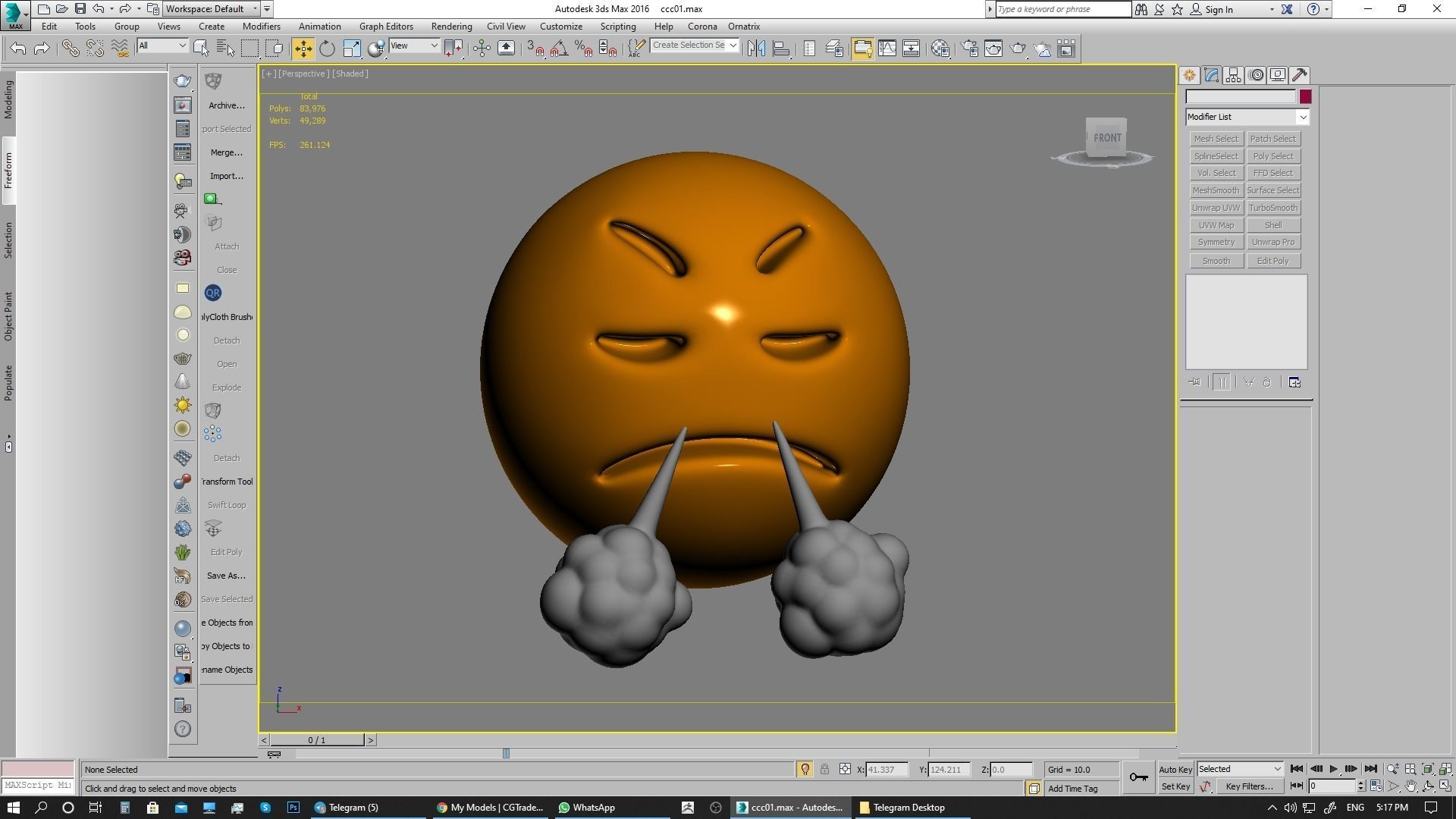Image resolution: width=1456 pixels, height=819 pixels.
Task: Select the Move tool in main toolbar
Action: pyautogui.click(x=303, y=49)
